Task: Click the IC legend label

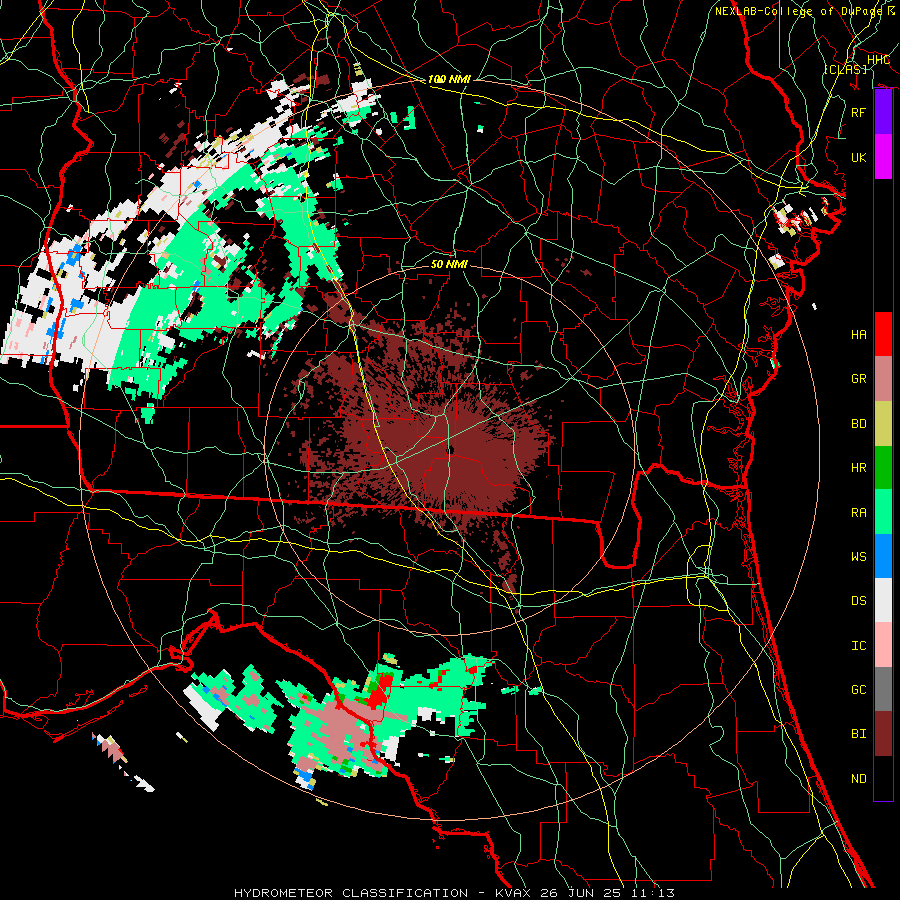Action: click(858, 646)
